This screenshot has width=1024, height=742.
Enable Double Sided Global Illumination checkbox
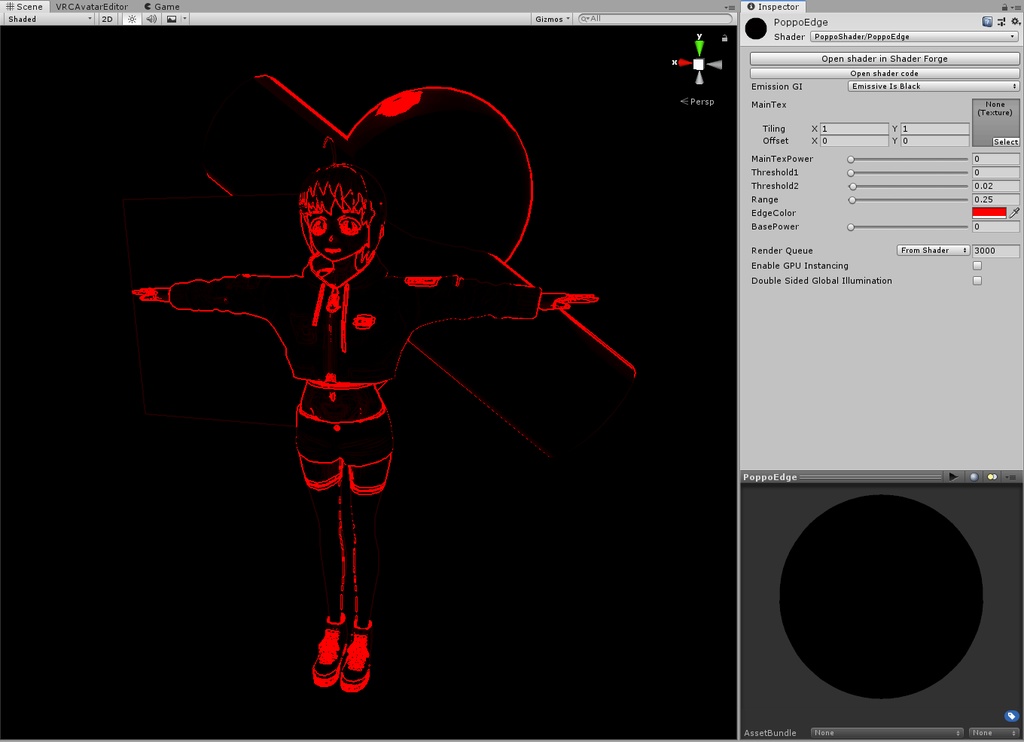[977, 281]
